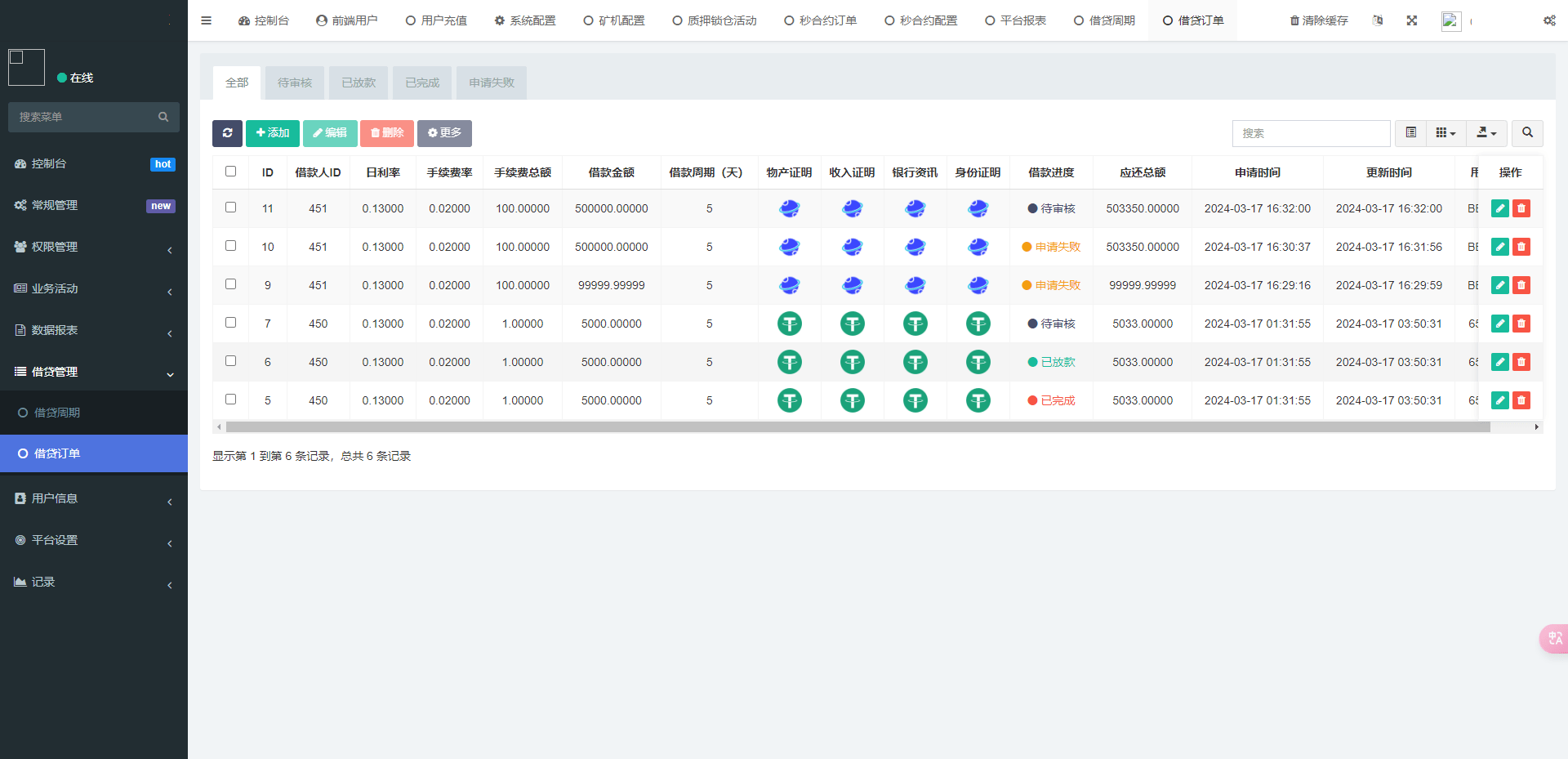
Task: Open the 借贷周期 sidebar menu item
Action: (x=57, y=413)
